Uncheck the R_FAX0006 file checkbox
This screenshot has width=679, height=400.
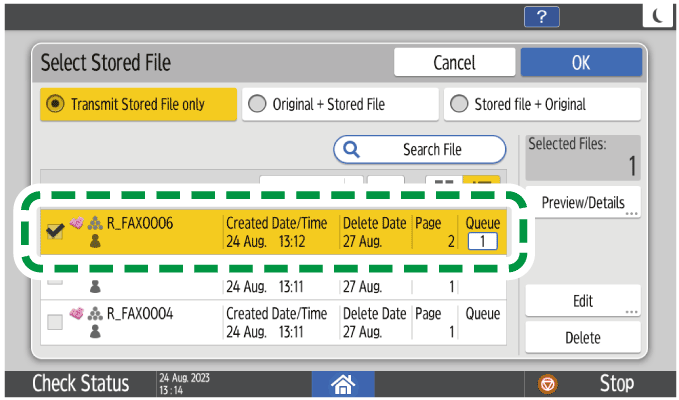coord(56,232)
